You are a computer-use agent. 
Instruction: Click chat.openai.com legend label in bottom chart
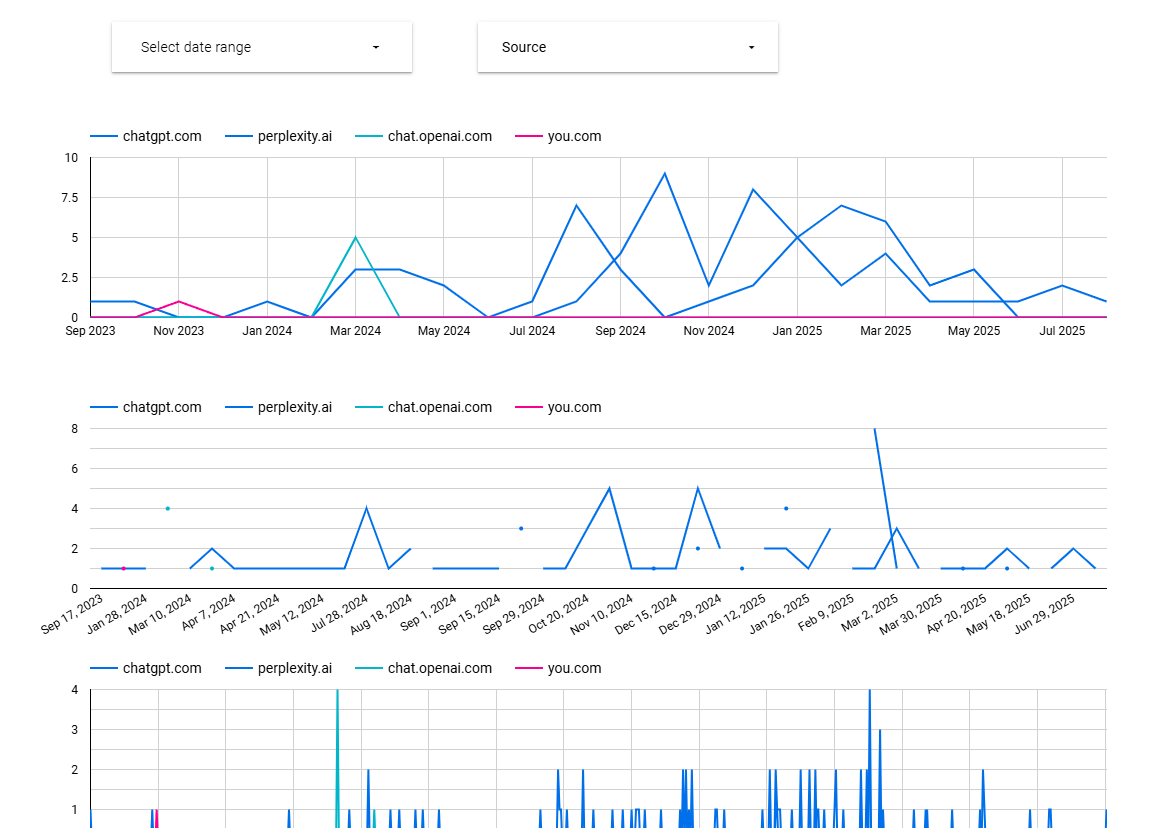pyautogui.click(x=439, y=669)
